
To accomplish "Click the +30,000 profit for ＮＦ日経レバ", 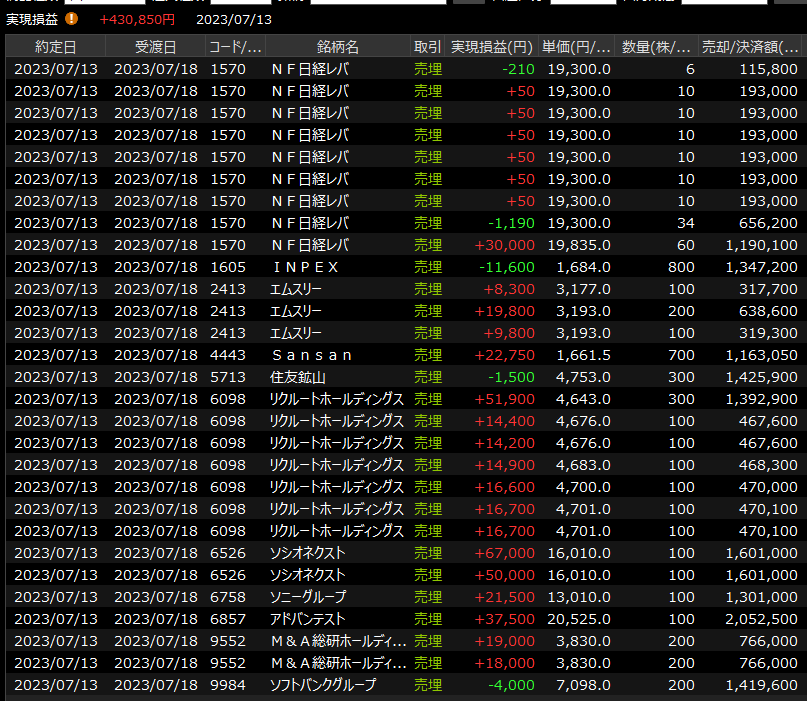I will point(507,245).
